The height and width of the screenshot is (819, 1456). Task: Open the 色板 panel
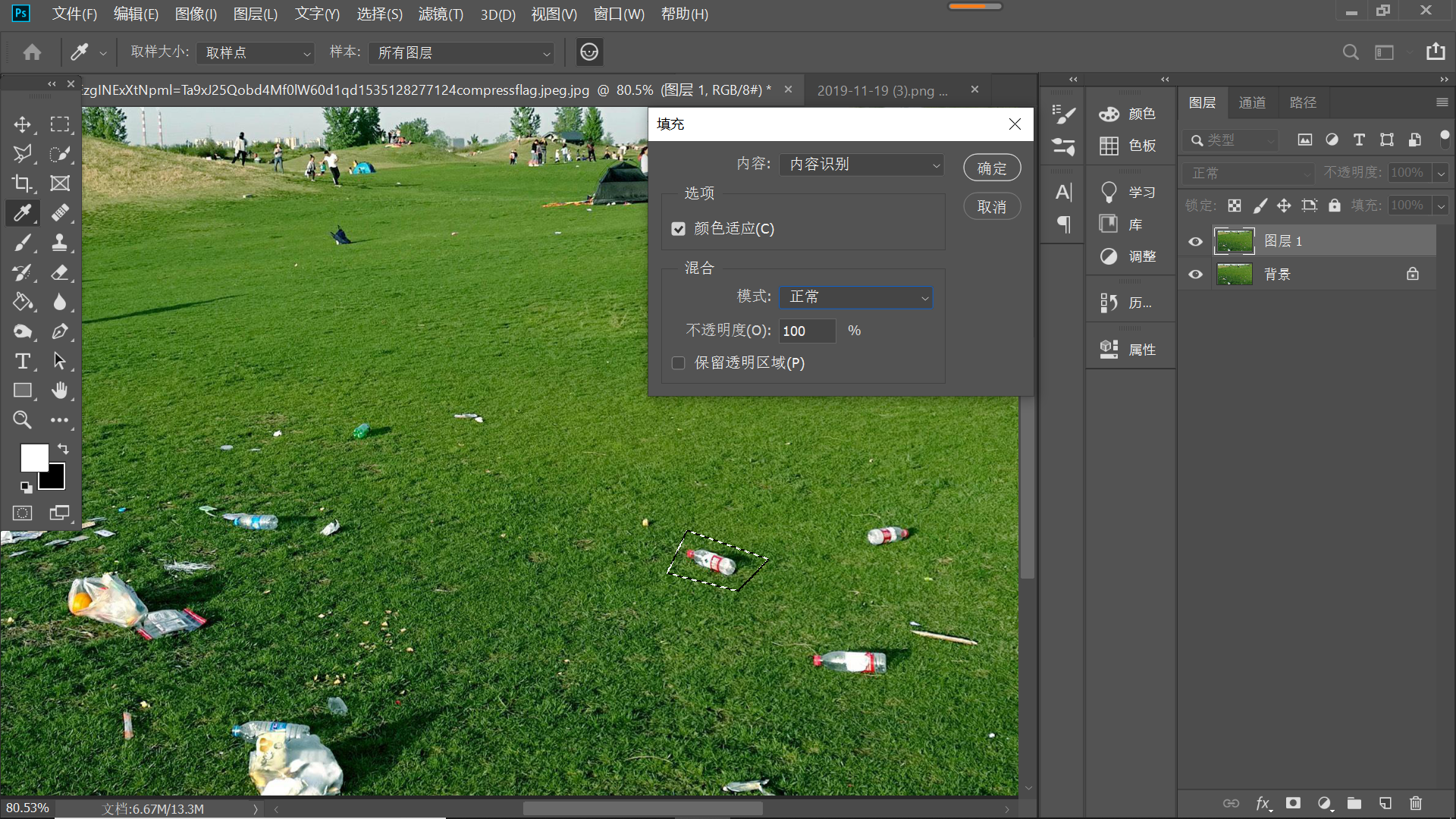point(1128,146)
